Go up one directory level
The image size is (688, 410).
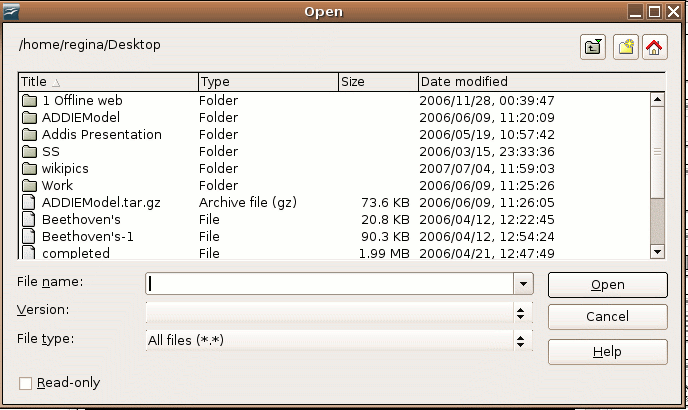click(x=593, y=47)
